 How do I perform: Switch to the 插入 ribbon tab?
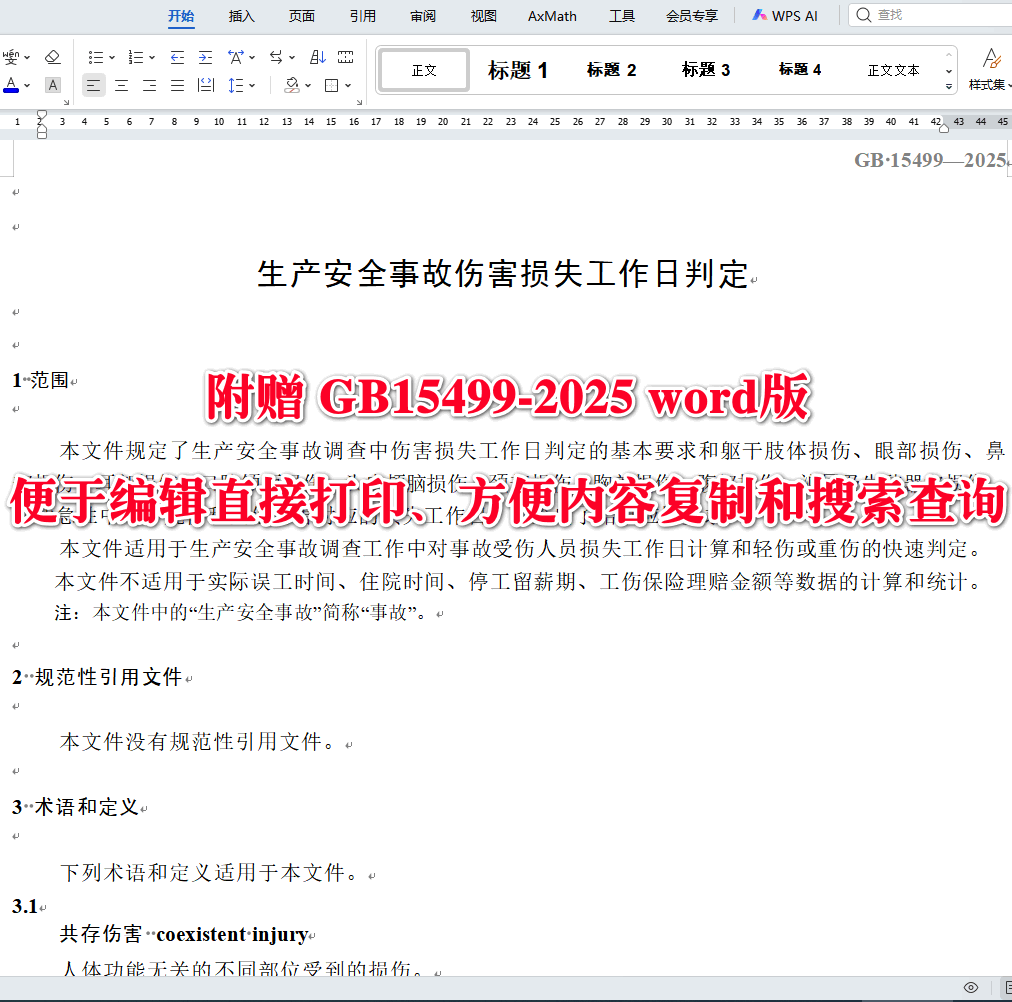243,15
